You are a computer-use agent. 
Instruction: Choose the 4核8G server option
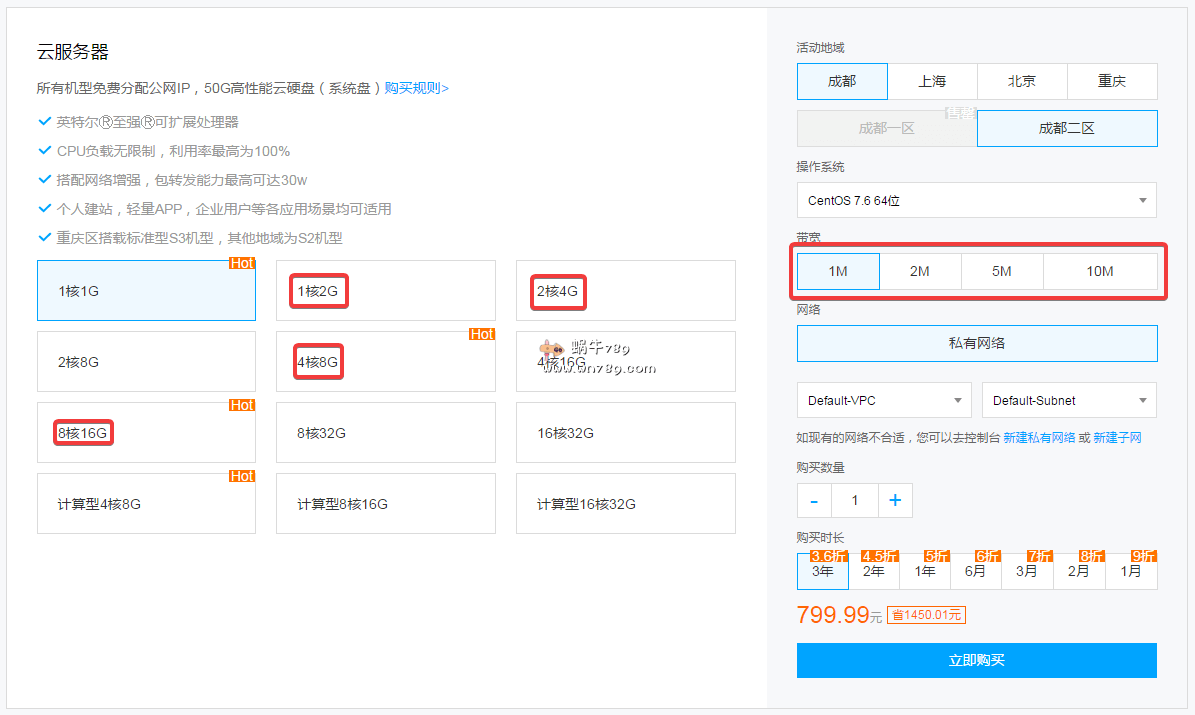point(385,362)
